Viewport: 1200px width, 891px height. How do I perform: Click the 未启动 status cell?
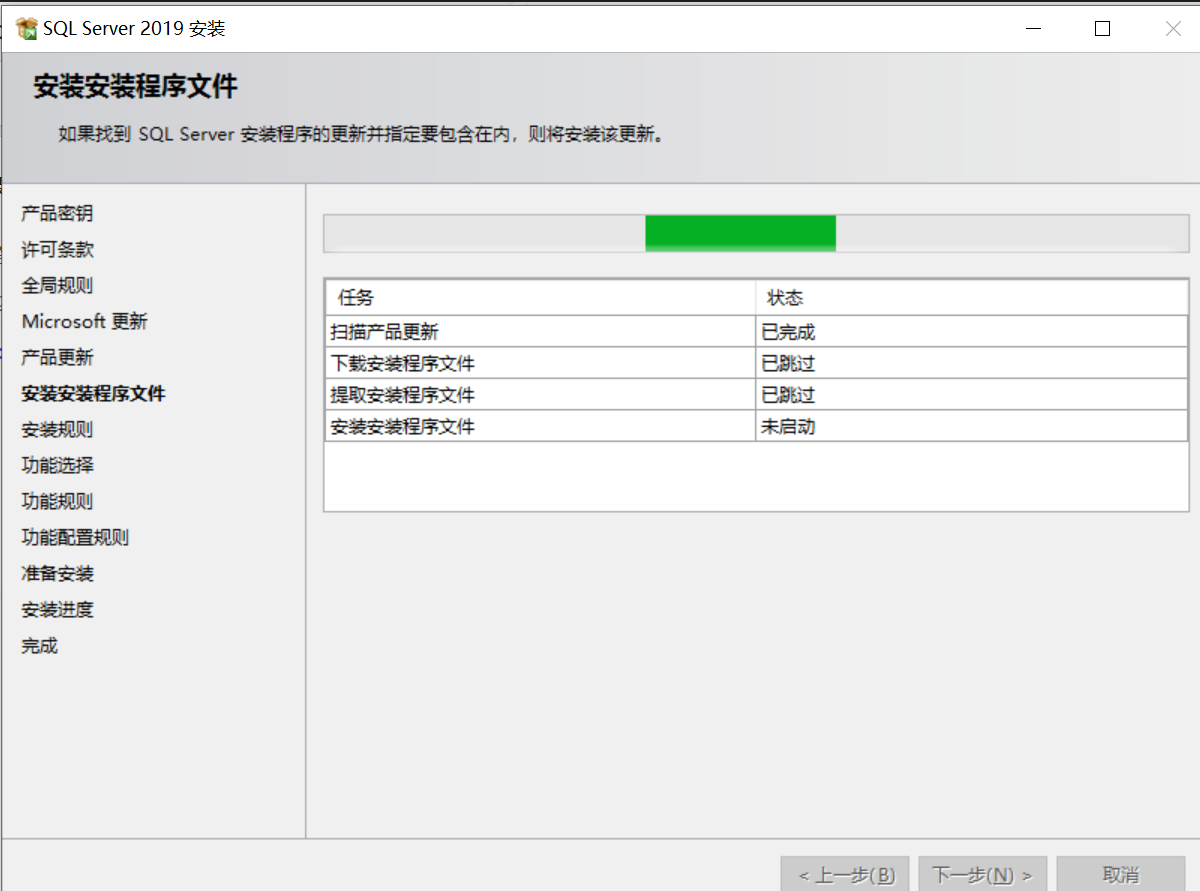pos(971,427)
